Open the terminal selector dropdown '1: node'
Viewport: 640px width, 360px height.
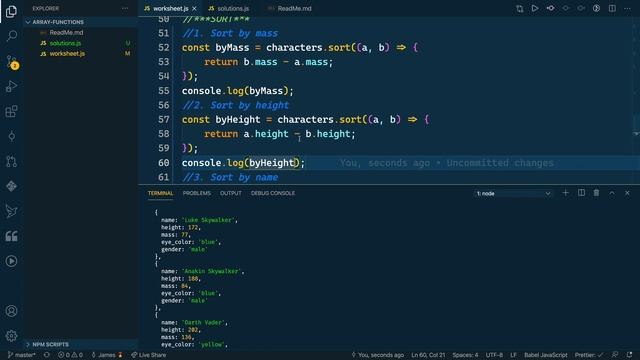coord(513,193)
